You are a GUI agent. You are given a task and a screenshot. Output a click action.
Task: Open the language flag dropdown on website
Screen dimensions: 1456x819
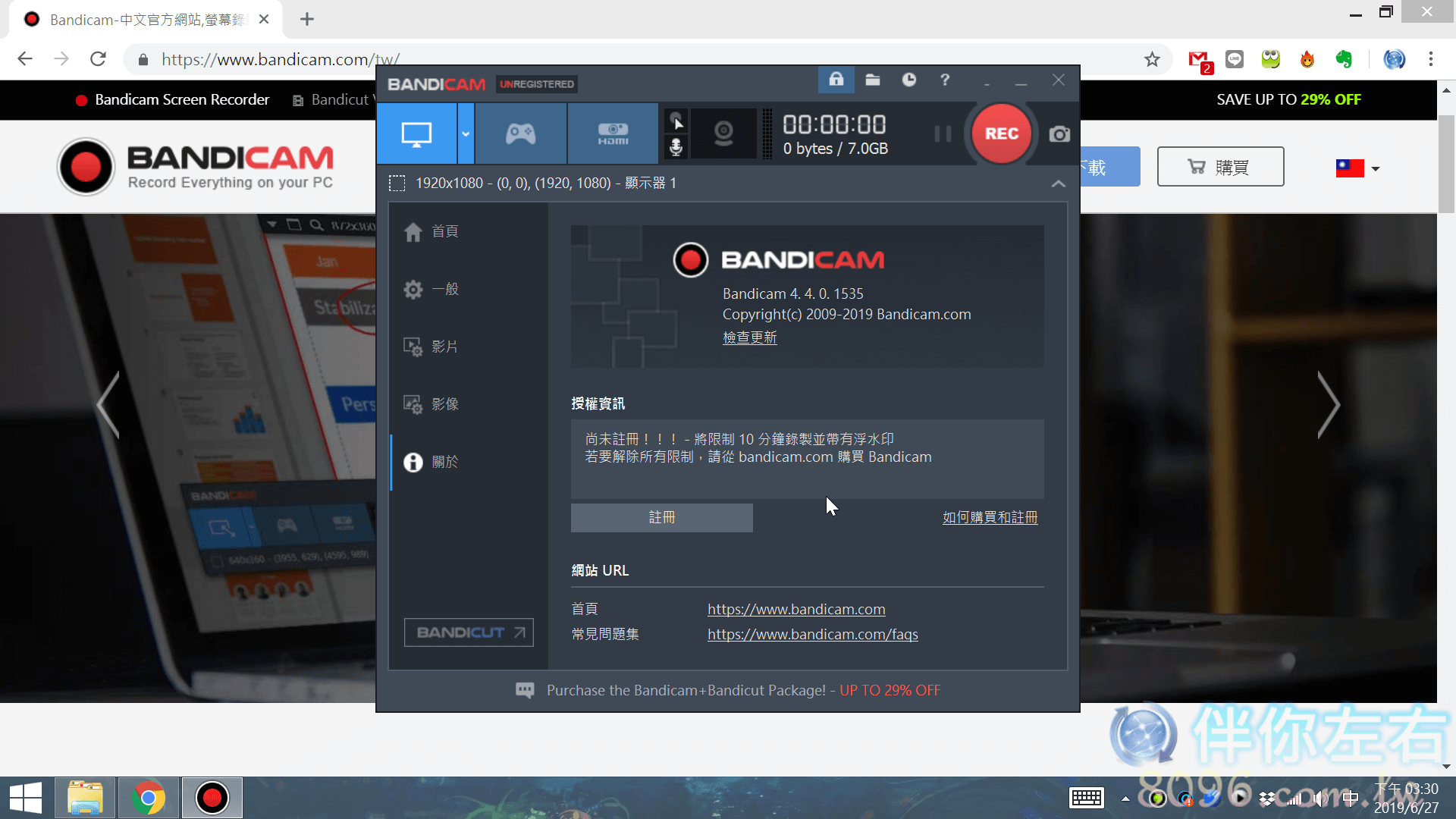click(x=1357, y=168)
